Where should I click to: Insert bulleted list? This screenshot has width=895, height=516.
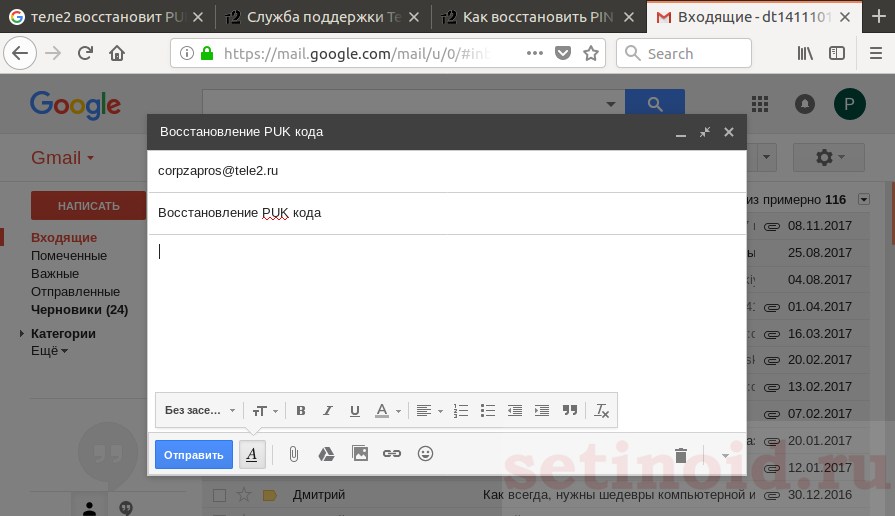(x=487, y=410)
